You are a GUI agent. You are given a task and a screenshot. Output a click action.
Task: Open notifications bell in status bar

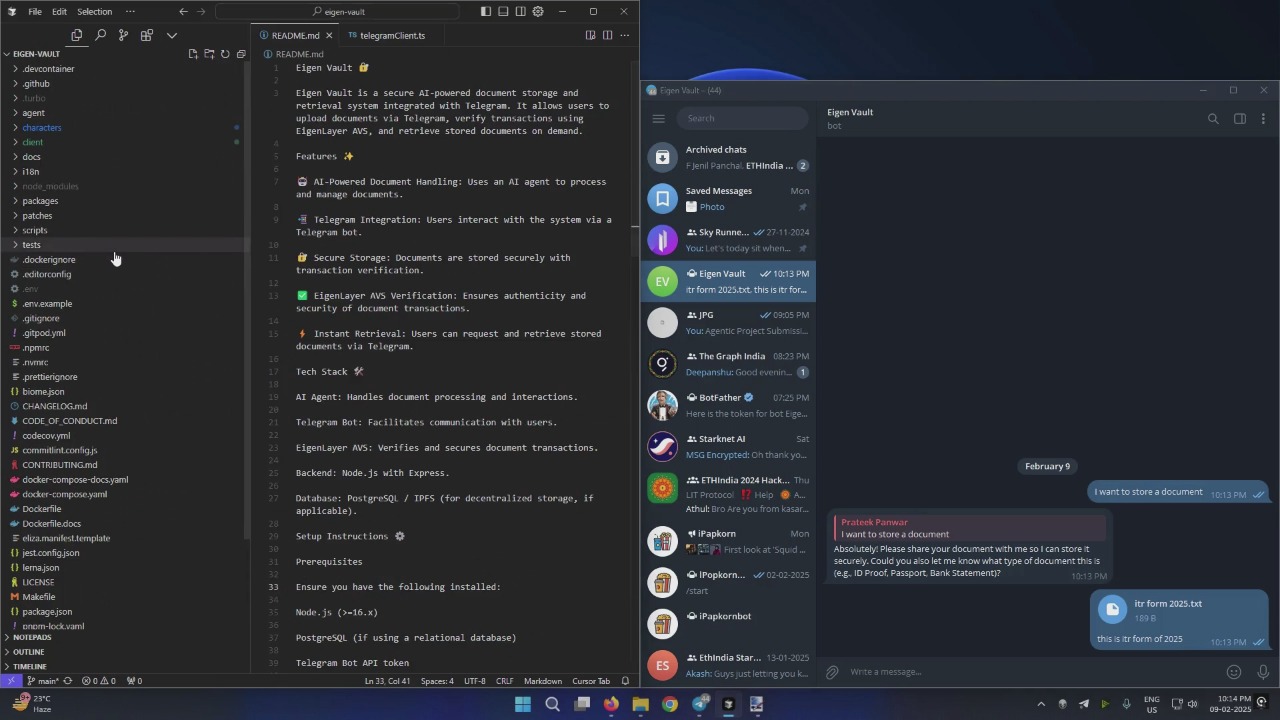(625, 681)
